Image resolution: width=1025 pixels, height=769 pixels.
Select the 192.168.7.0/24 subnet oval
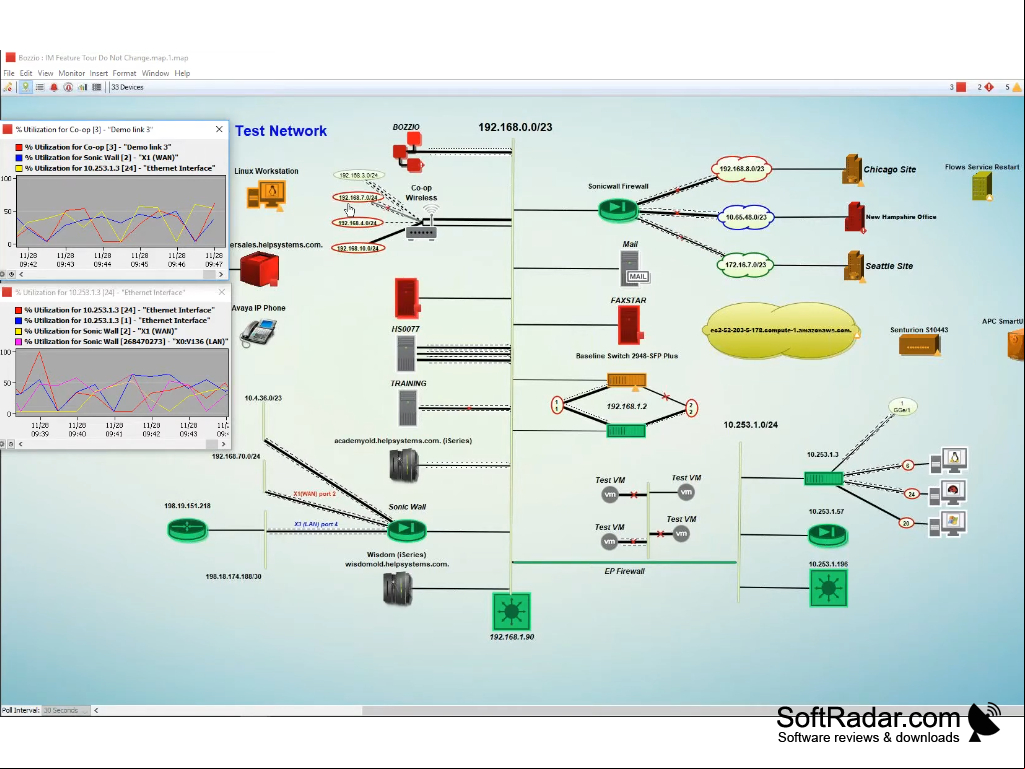358,197
